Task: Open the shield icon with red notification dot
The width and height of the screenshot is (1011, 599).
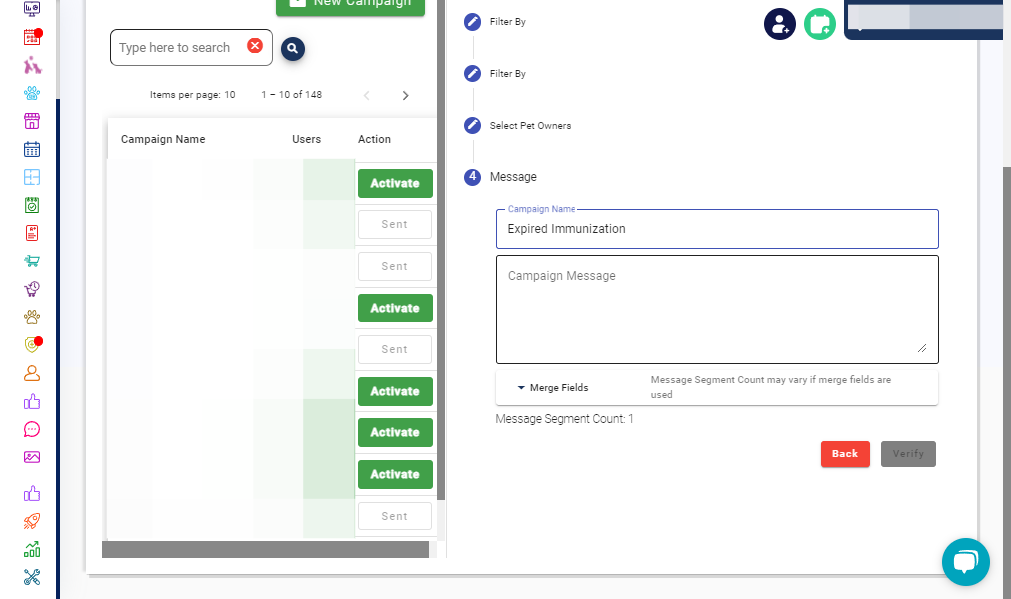Action: [x=32, y=345]
